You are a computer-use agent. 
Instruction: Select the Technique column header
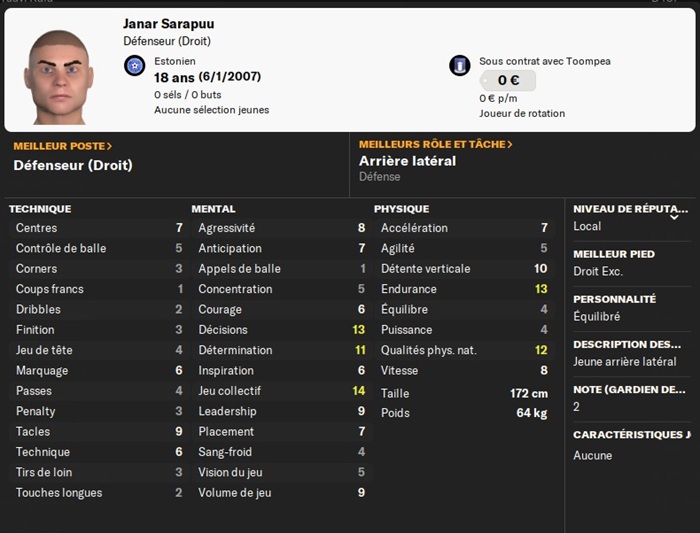[x=40, y=209]
